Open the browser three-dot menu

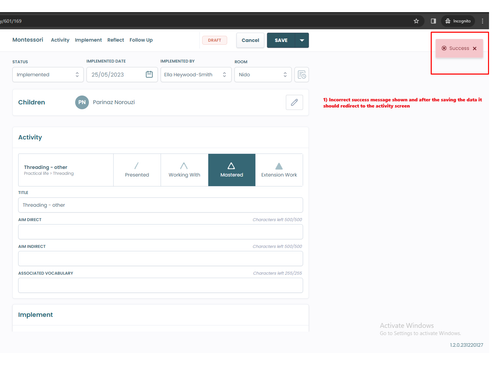tap(482, 21)
